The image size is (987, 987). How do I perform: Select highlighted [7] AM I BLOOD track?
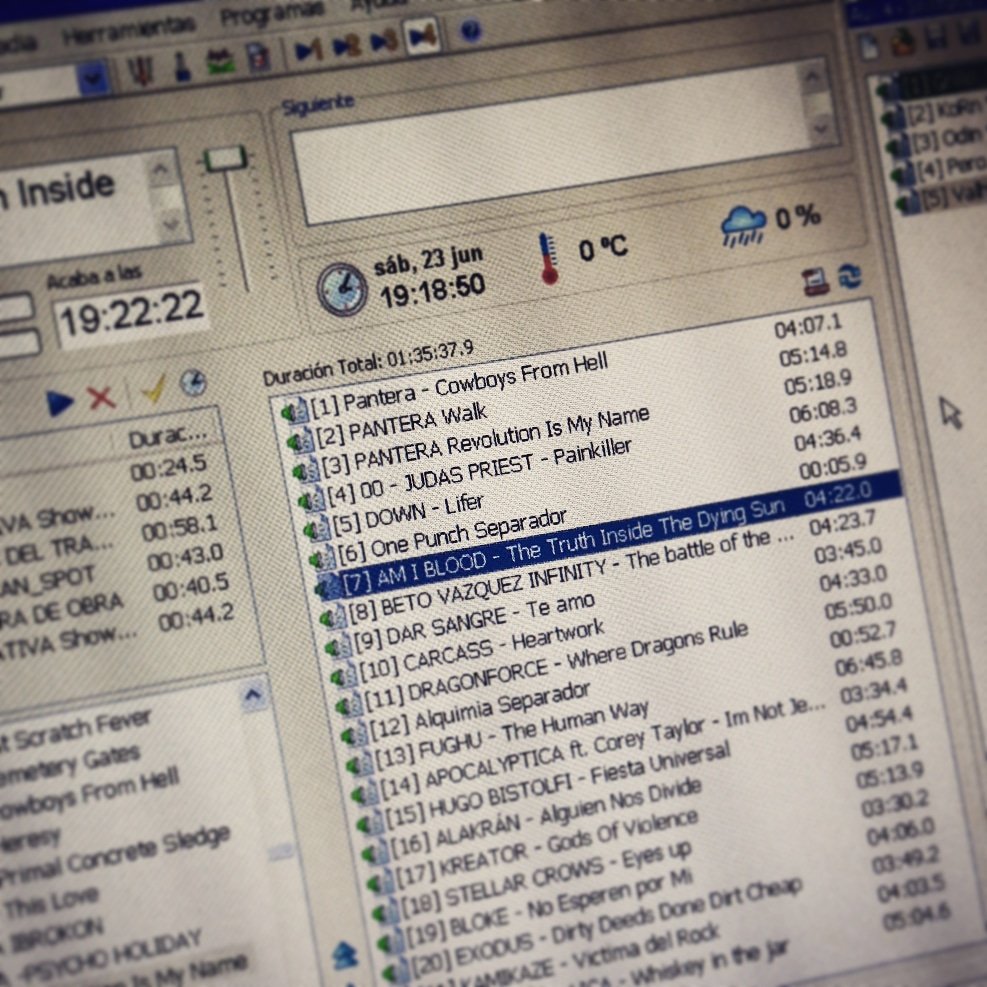point(608,535)
